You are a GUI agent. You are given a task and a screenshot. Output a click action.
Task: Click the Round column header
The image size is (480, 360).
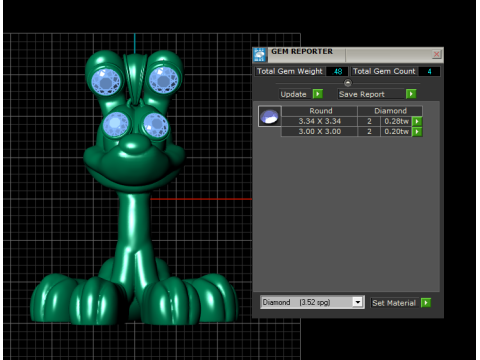click(320, 111)
